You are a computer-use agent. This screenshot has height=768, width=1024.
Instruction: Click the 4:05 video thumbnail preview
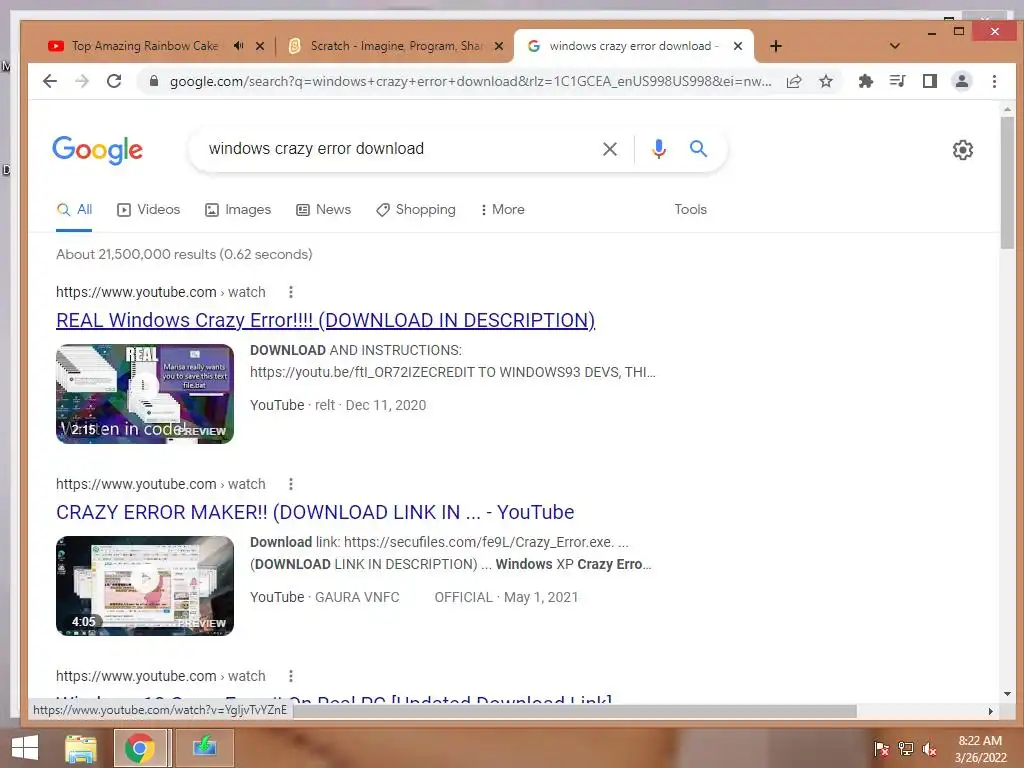pyautogui.click(x=145, y=586)
